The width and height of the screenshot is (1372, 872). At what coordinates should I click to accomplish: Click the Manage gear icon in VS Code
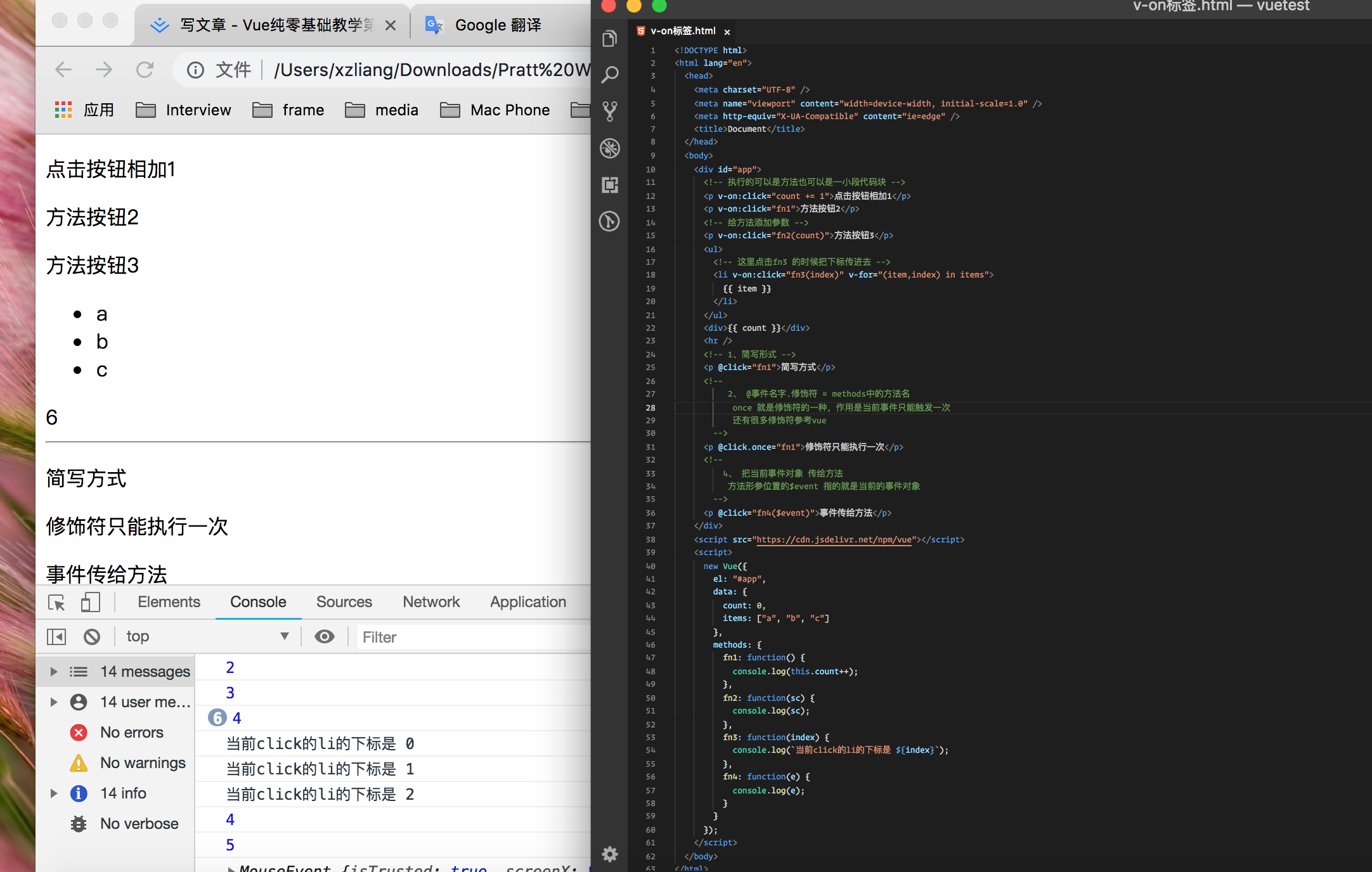pyautogui.click(x=609, y=854)
